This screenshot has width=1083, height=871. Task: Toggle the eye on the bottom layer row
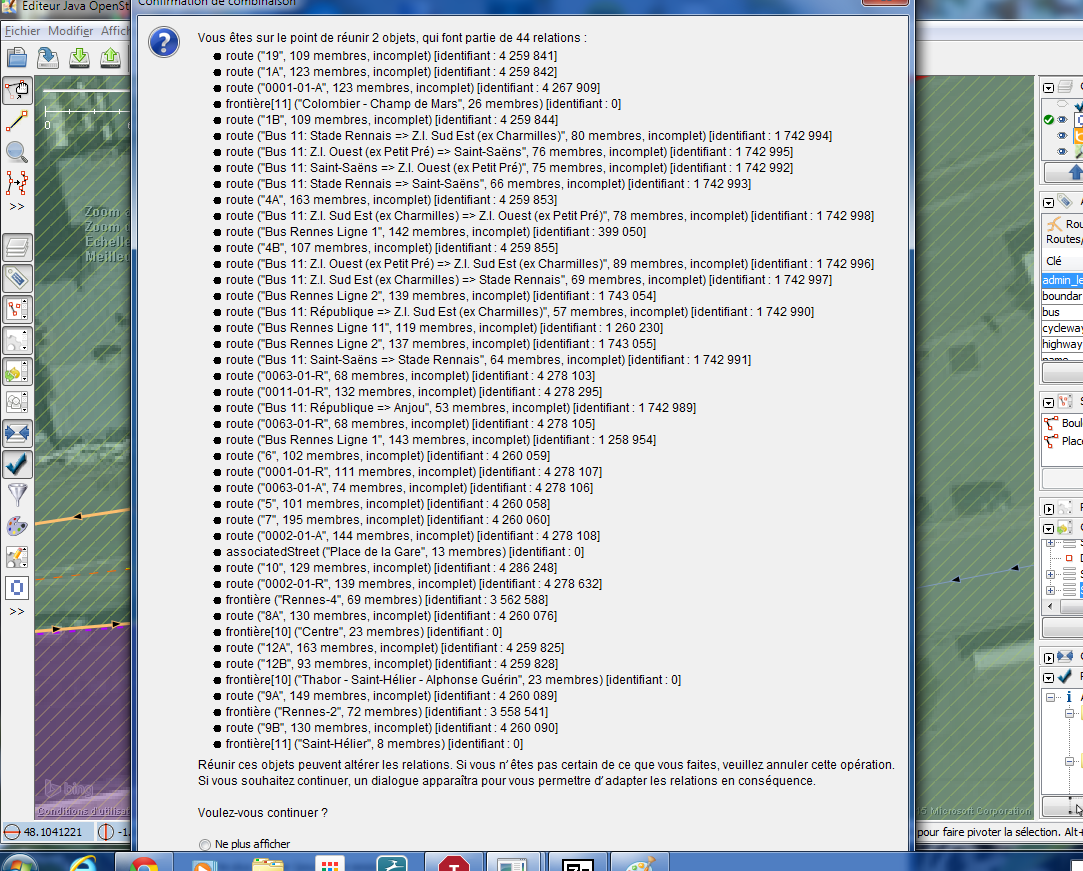pyautogui.click(x=1062, y=152)
